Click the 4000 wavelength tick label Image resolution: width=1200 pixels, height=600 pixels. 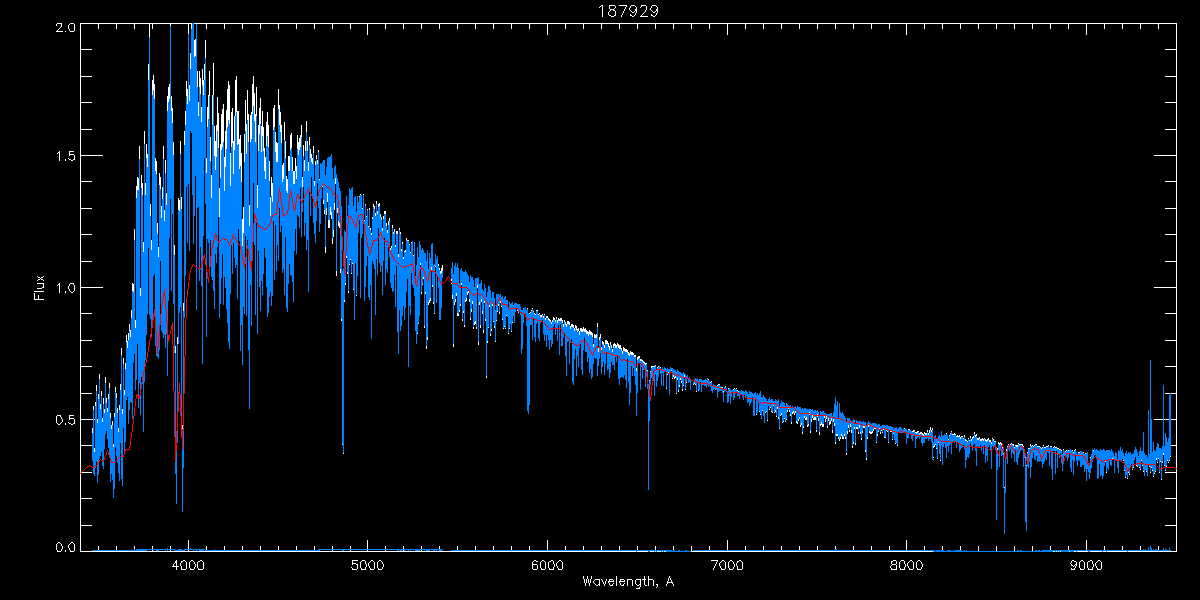pos(188,565)
